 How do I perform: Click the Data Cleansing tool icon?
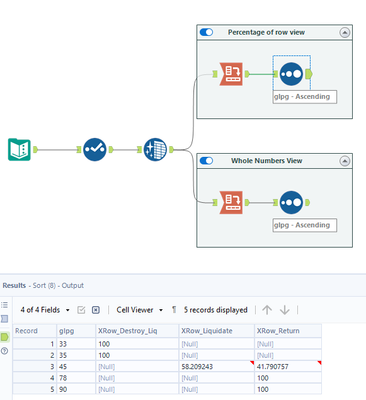coord(155,149)
